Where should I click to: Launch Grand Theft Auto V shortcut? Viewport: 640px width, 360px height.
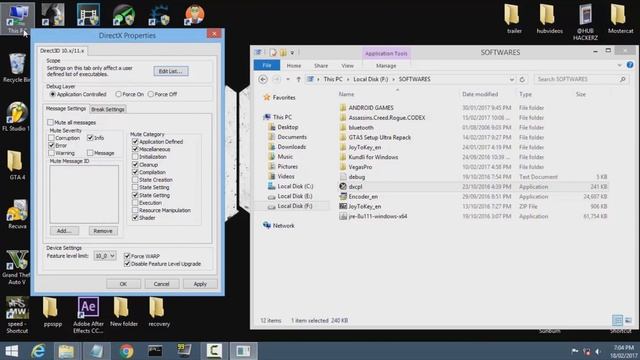click(16, 267)
